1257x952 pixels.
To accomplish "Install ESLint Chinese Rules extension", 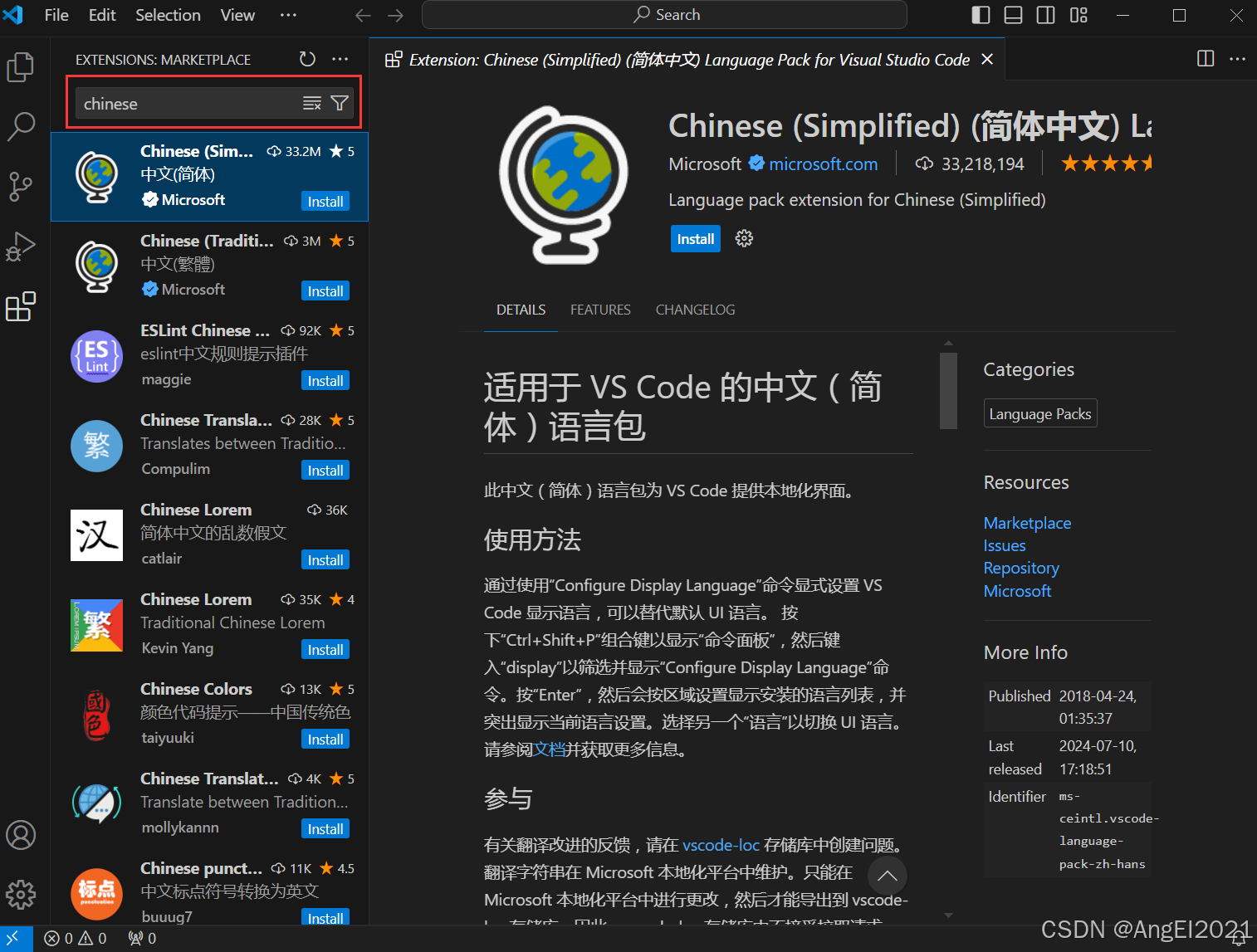I will (x=325, y=381).
